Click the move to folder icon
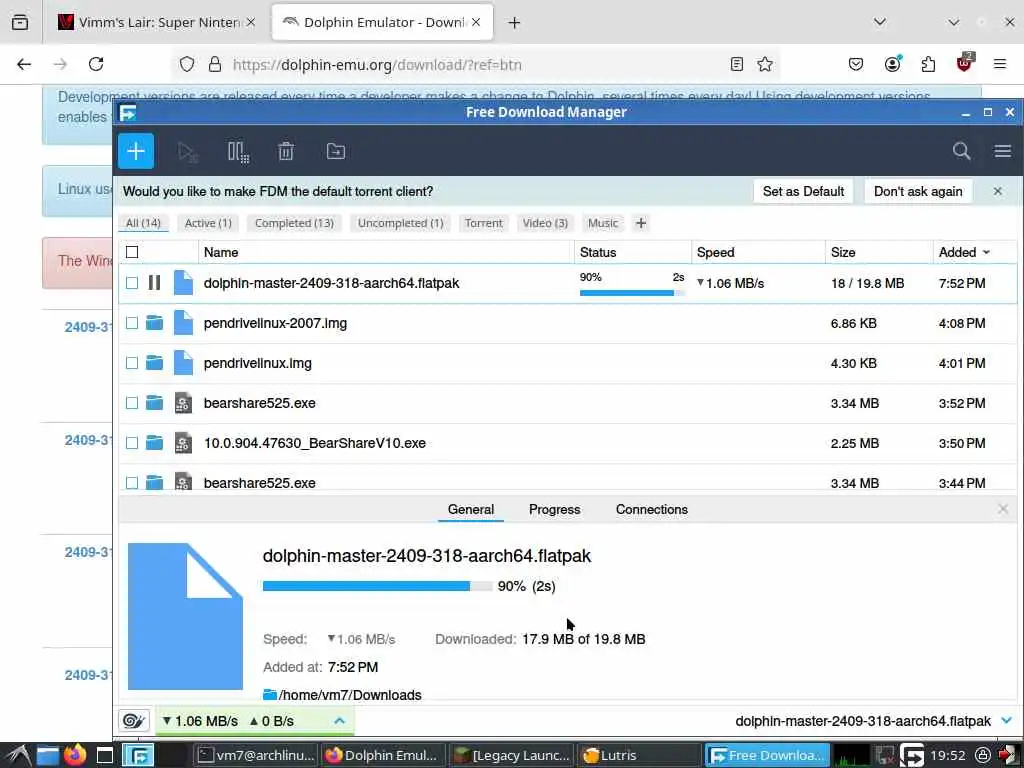Viewport: 1024px width, 768px height. pos(336,152)
